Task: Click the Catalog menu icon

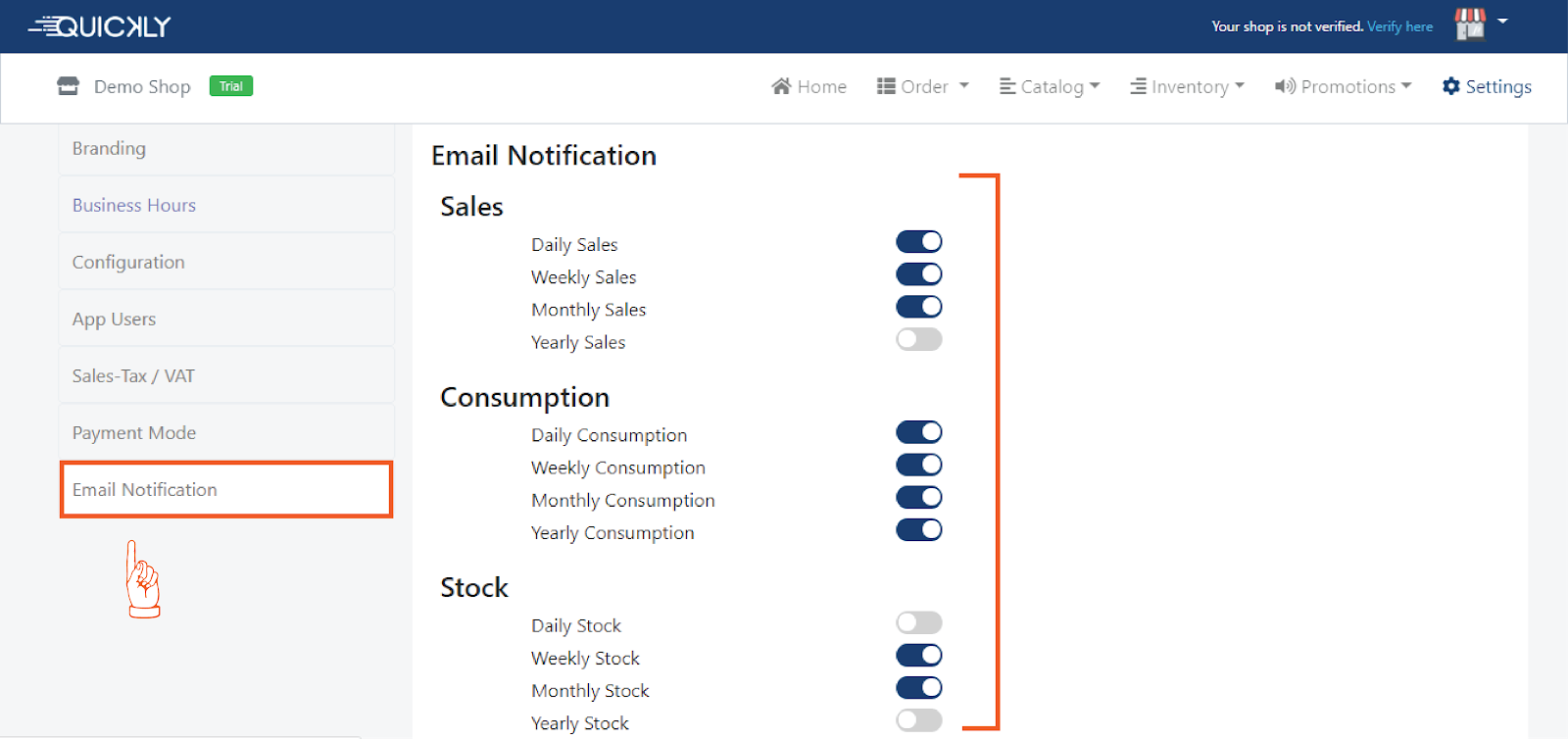Action: click(x=1007, y=86)
